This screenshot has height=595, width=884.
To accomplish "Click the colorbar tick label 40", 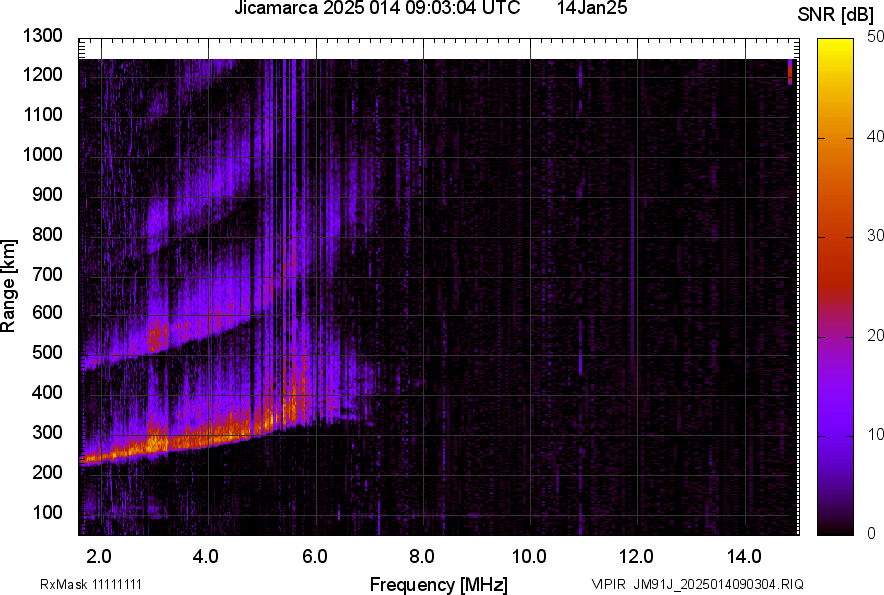I will tap(876, 136).
